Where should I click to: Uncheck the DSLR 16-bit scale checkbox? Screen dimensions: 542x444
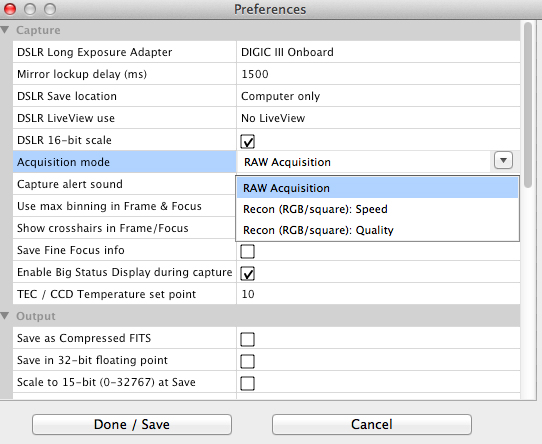click(247, 141)
